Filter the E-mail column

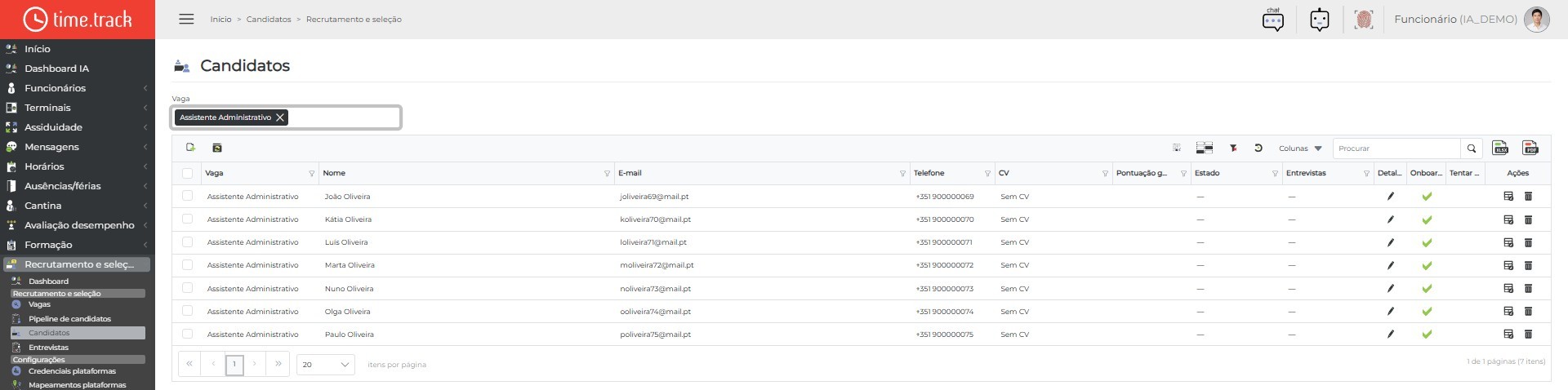click(x=902, y=174)
